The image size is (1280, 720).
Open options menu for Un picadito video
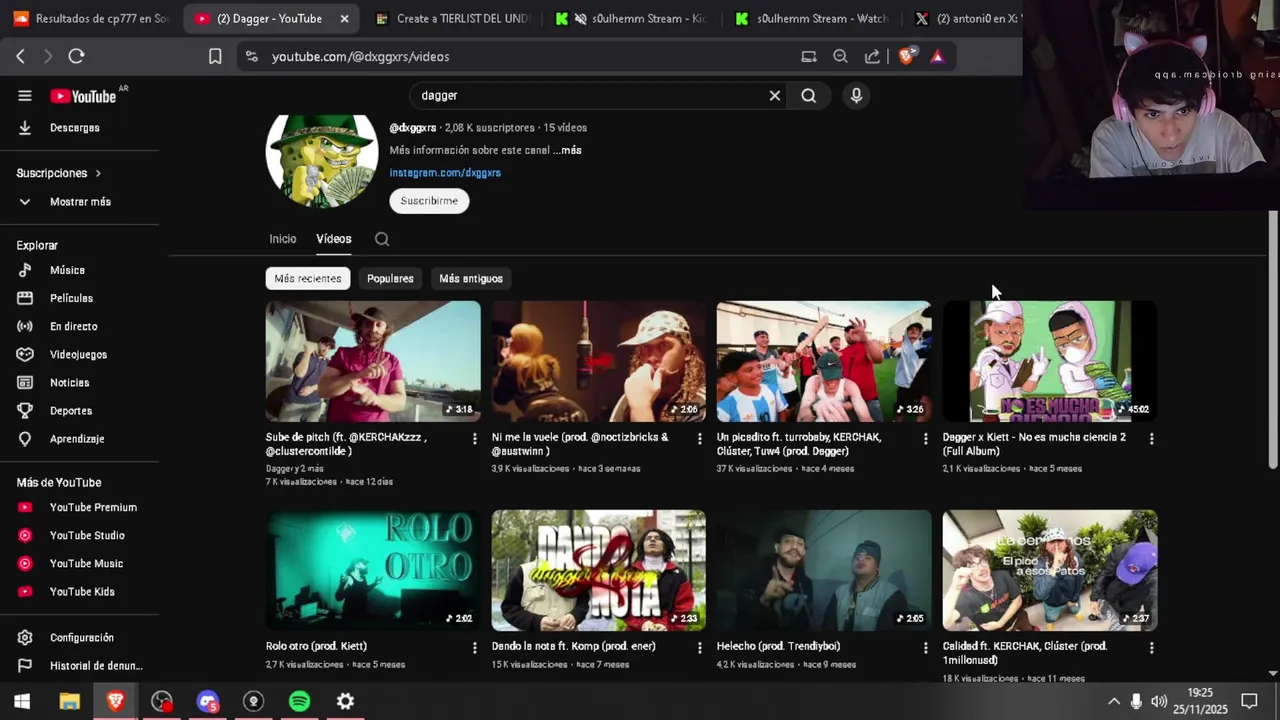(925, 439)
